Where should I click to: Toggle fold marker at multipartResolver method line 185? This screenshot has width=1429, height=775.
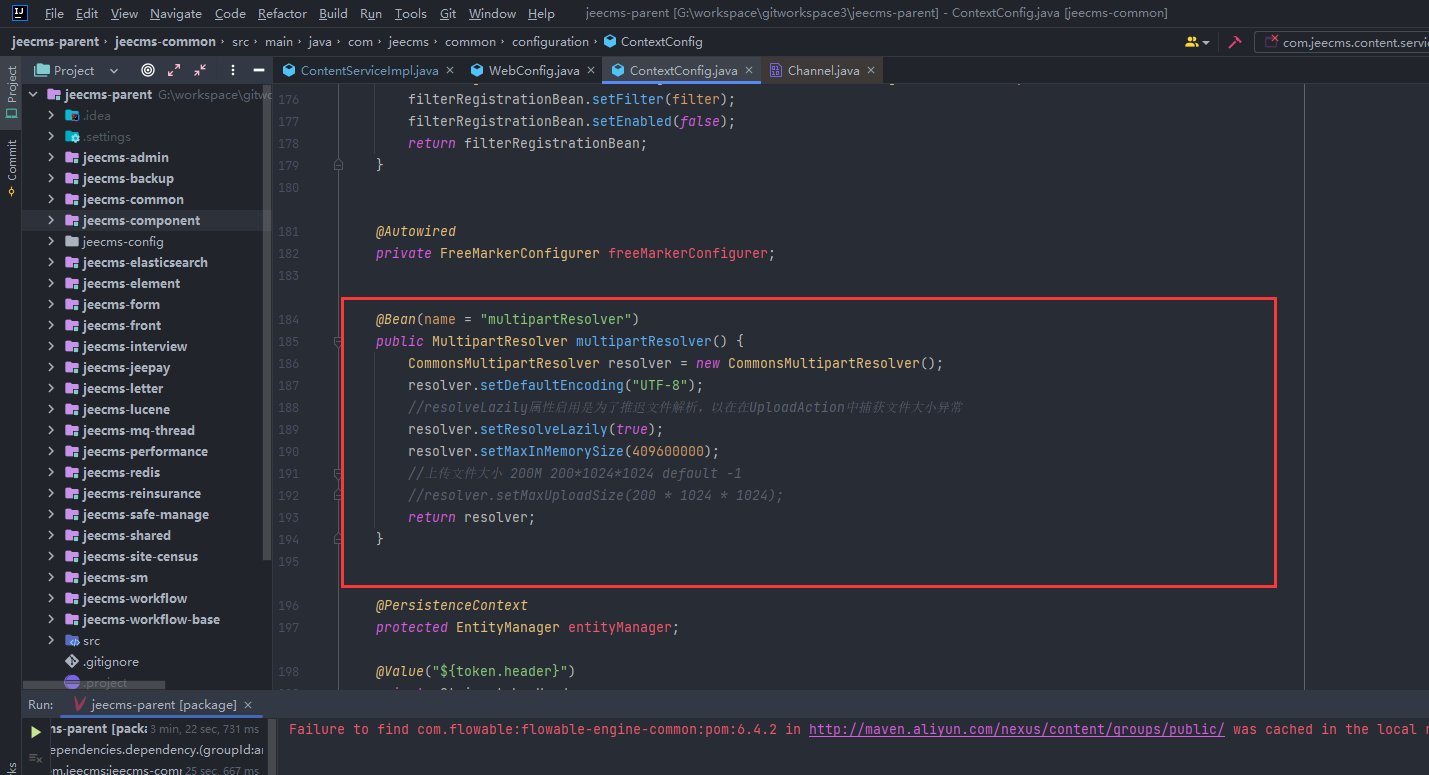tap(339, 341)
